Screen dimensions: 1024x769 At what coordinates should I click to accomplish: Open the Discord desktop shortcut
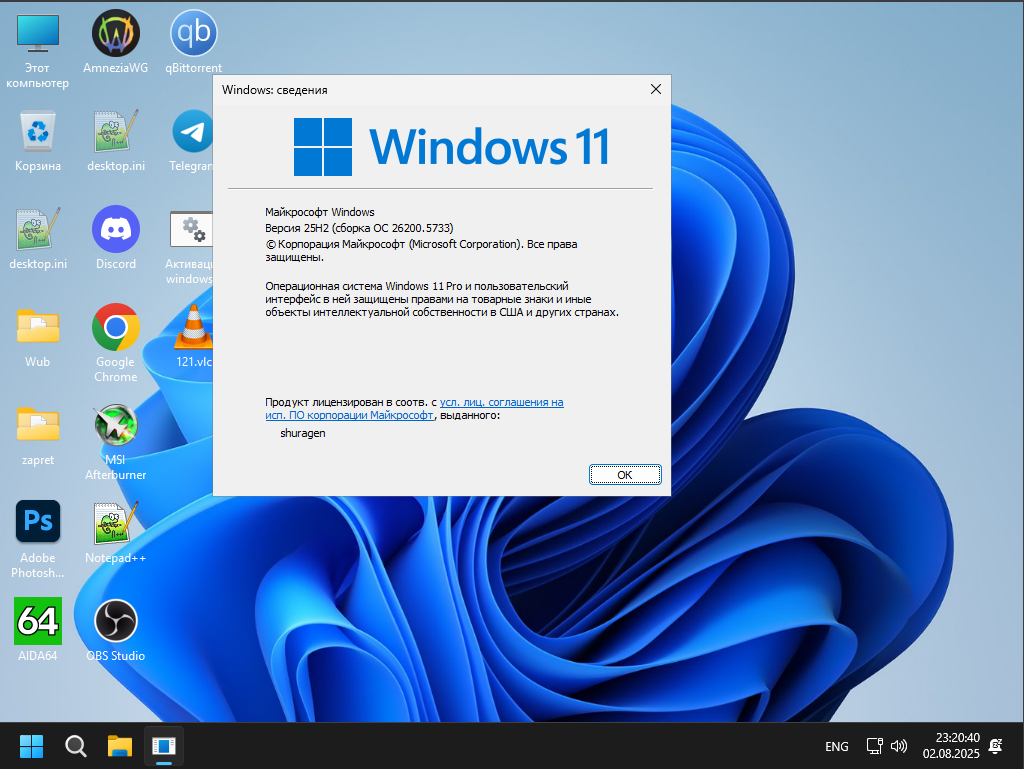116,239
